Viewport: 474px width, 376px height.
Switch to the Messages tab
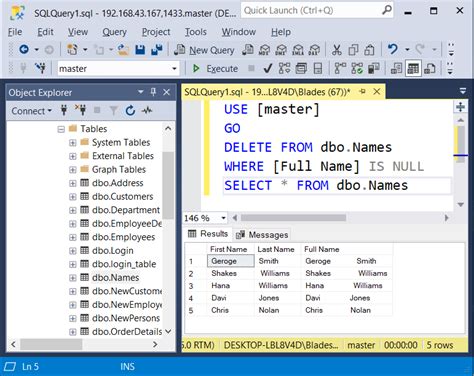tap(262, 235)
